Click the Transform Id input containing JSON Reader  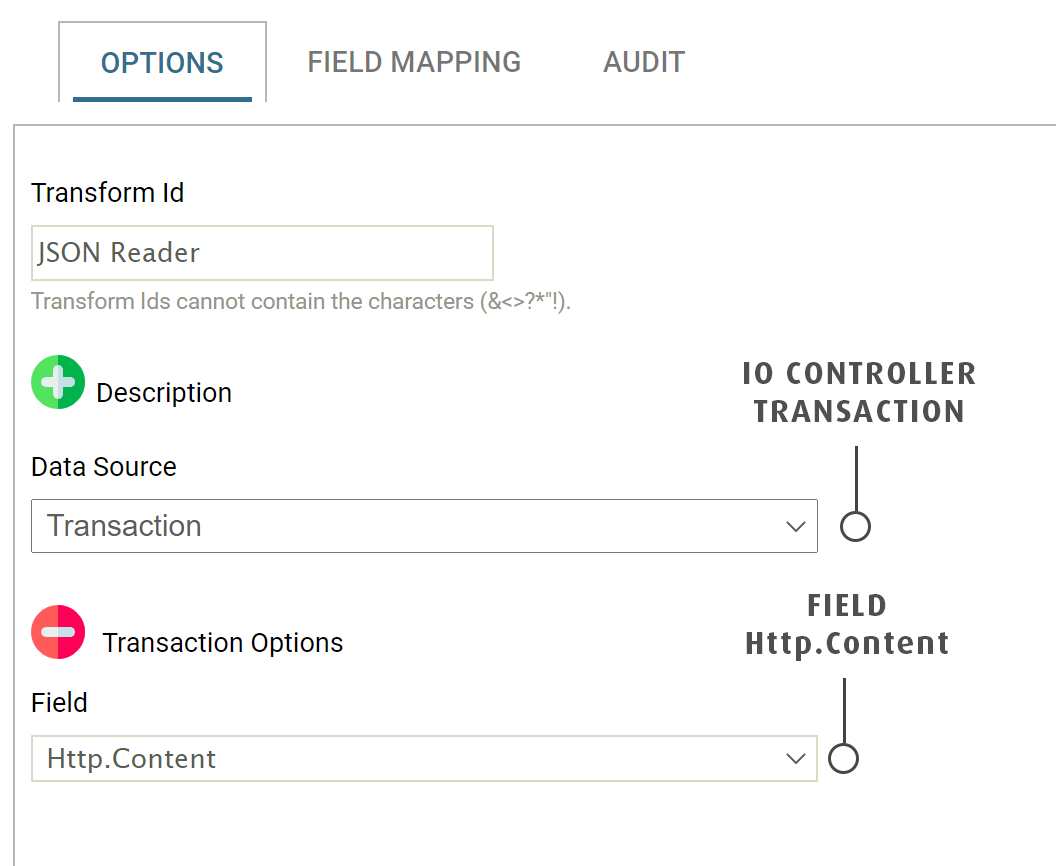(x=262, y=253)
